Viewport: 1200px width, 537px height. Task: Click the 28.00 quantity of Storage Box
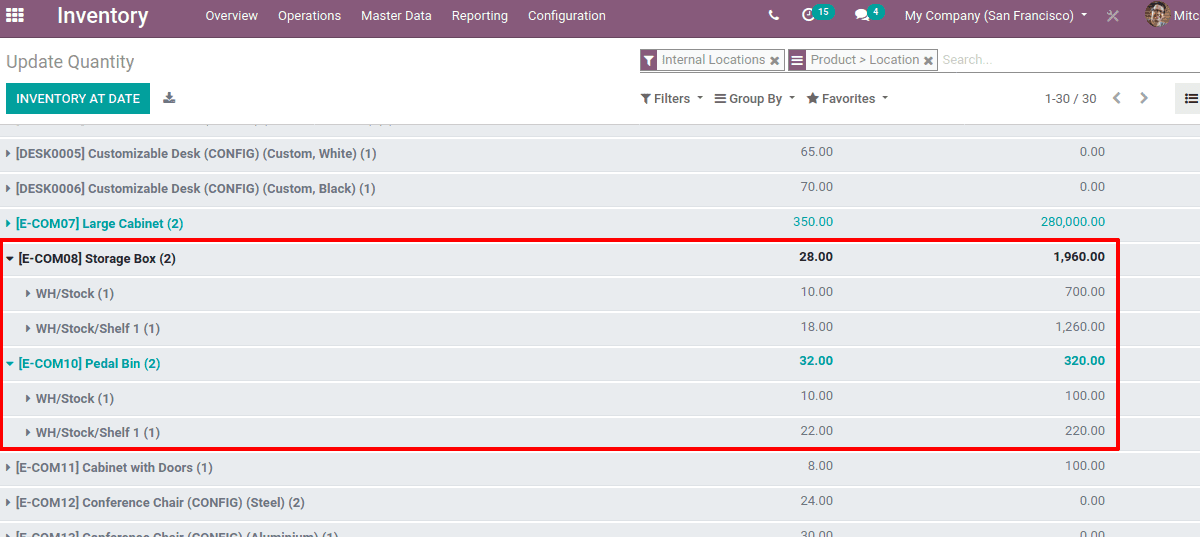tap(816, 257)
